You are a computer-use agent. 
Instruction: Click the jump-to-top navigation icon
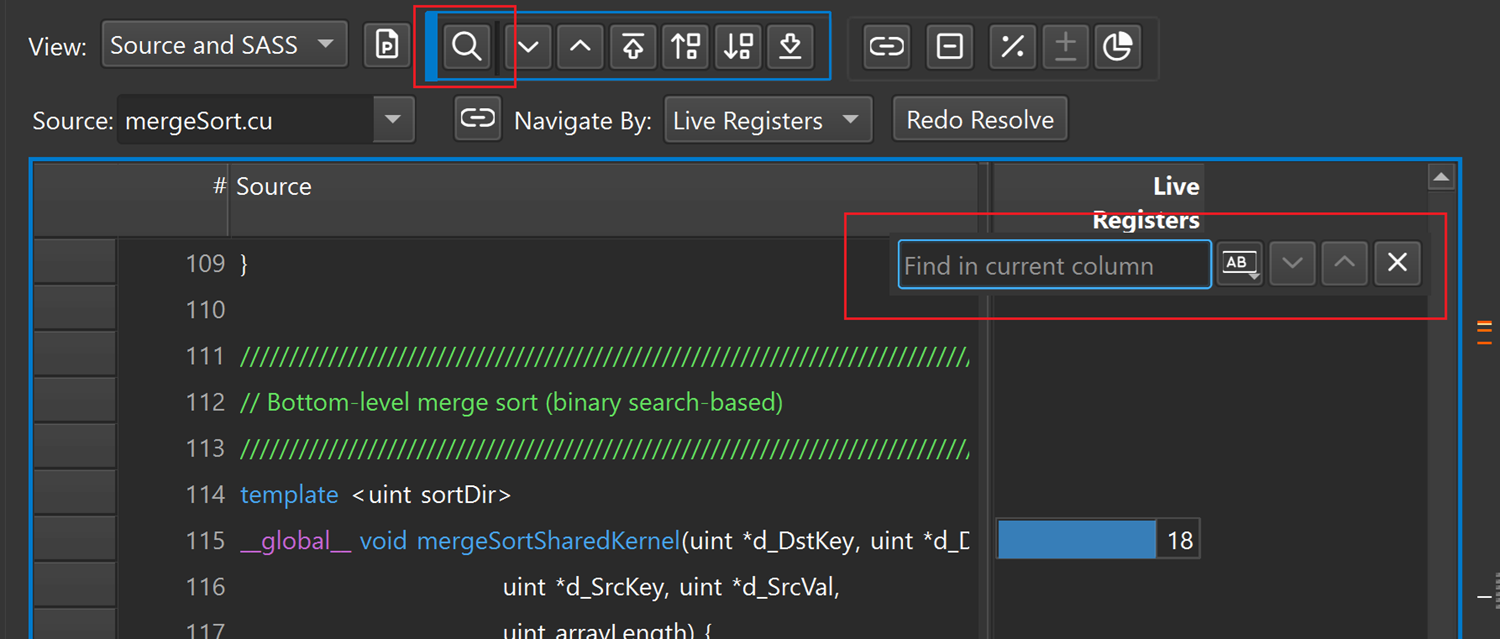633,45
